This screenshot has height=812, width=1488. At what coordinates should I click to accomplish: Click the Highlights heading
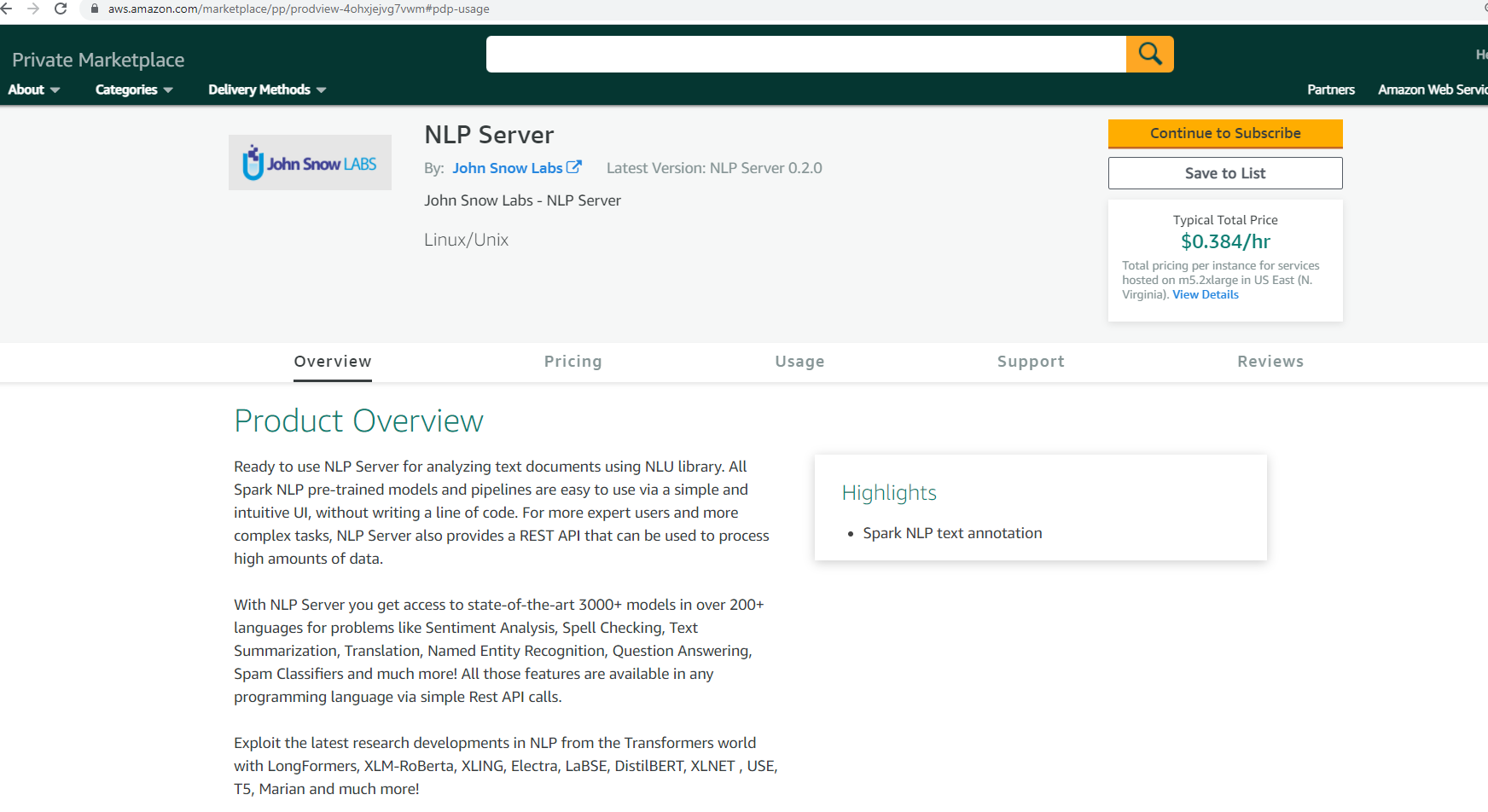coord(889,493)
